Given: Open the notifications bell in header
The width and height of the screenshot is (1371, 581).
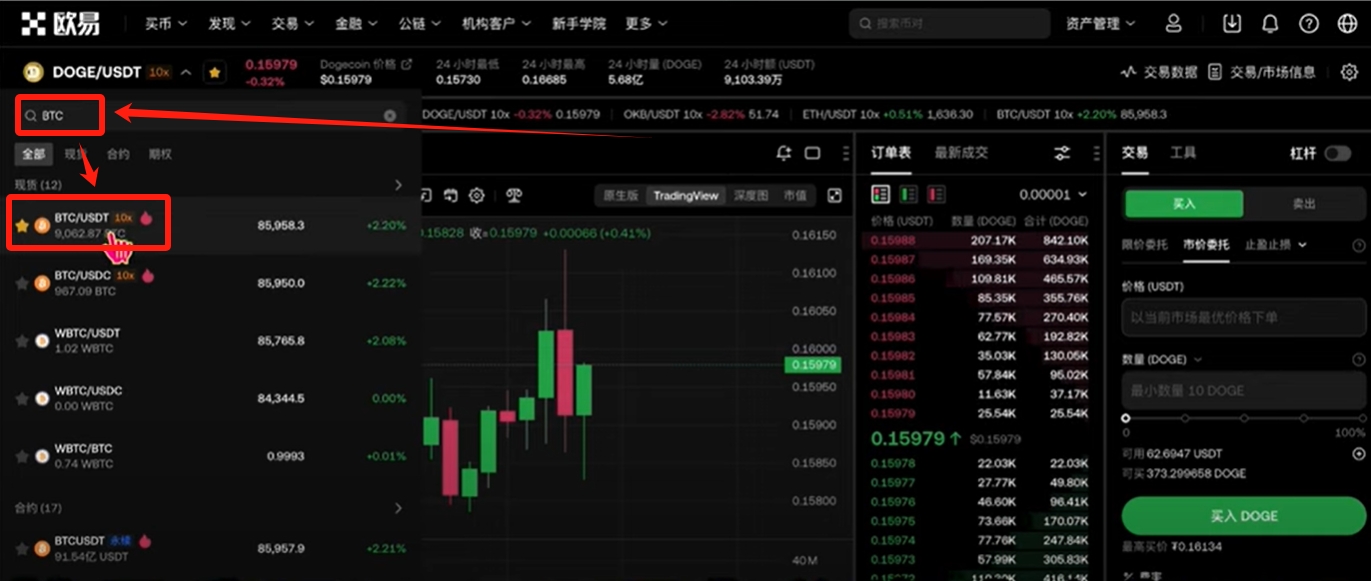Looking at the screenshot, I should click(1270, 23).
